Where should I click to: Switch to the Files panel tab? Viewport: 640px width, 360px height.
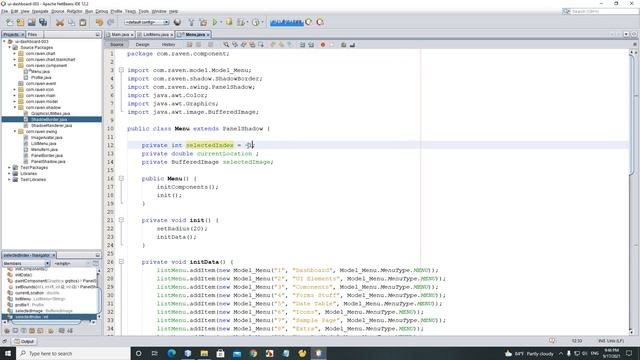point(33,35)
